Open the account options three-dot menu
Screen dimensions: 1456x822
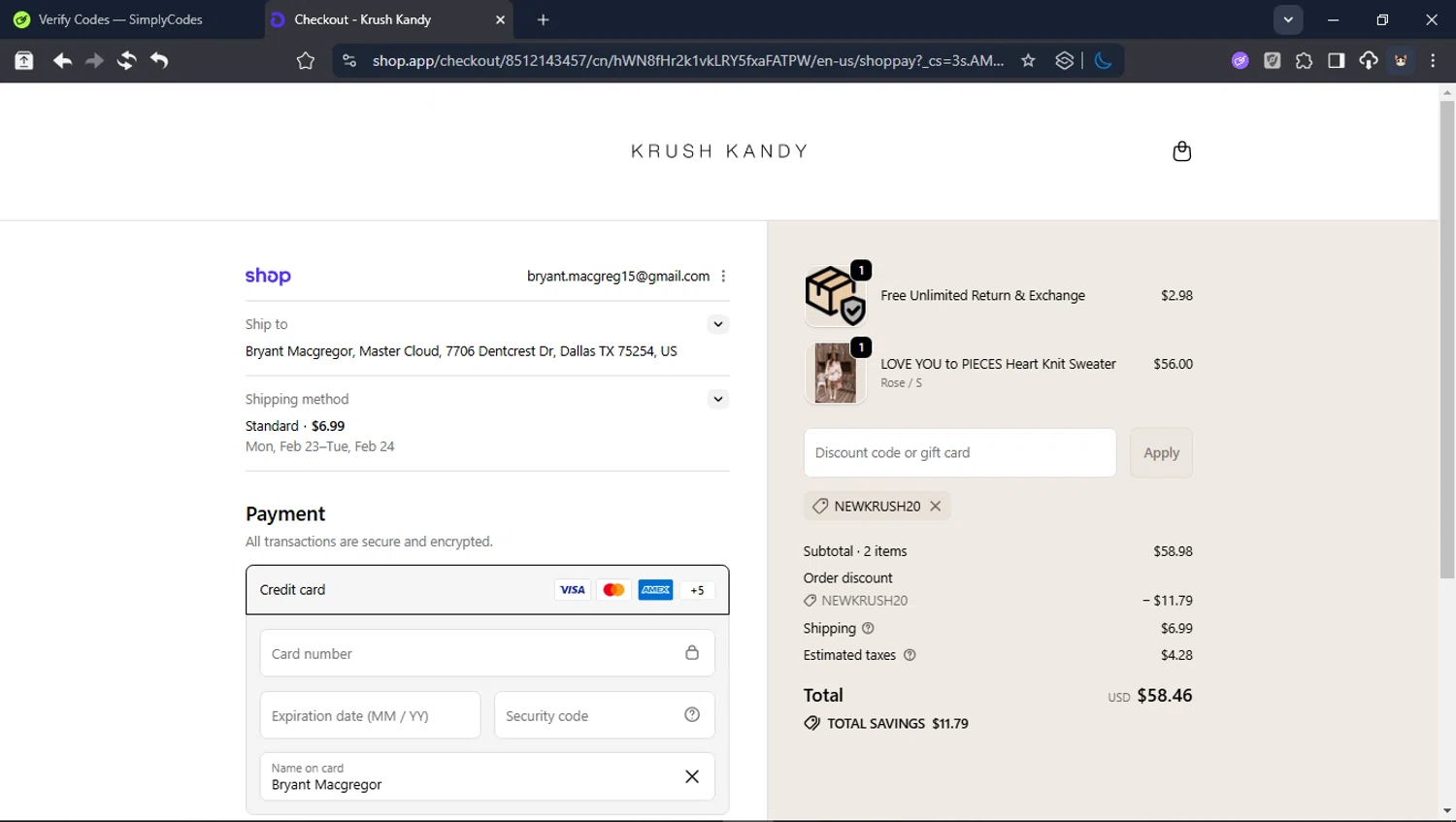pos(723,276)
